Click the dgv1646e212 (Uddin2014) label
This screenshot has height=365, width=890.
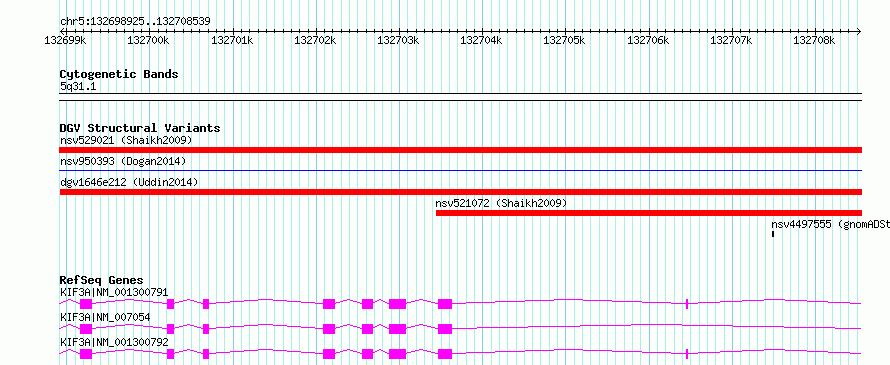coord(129,182)
